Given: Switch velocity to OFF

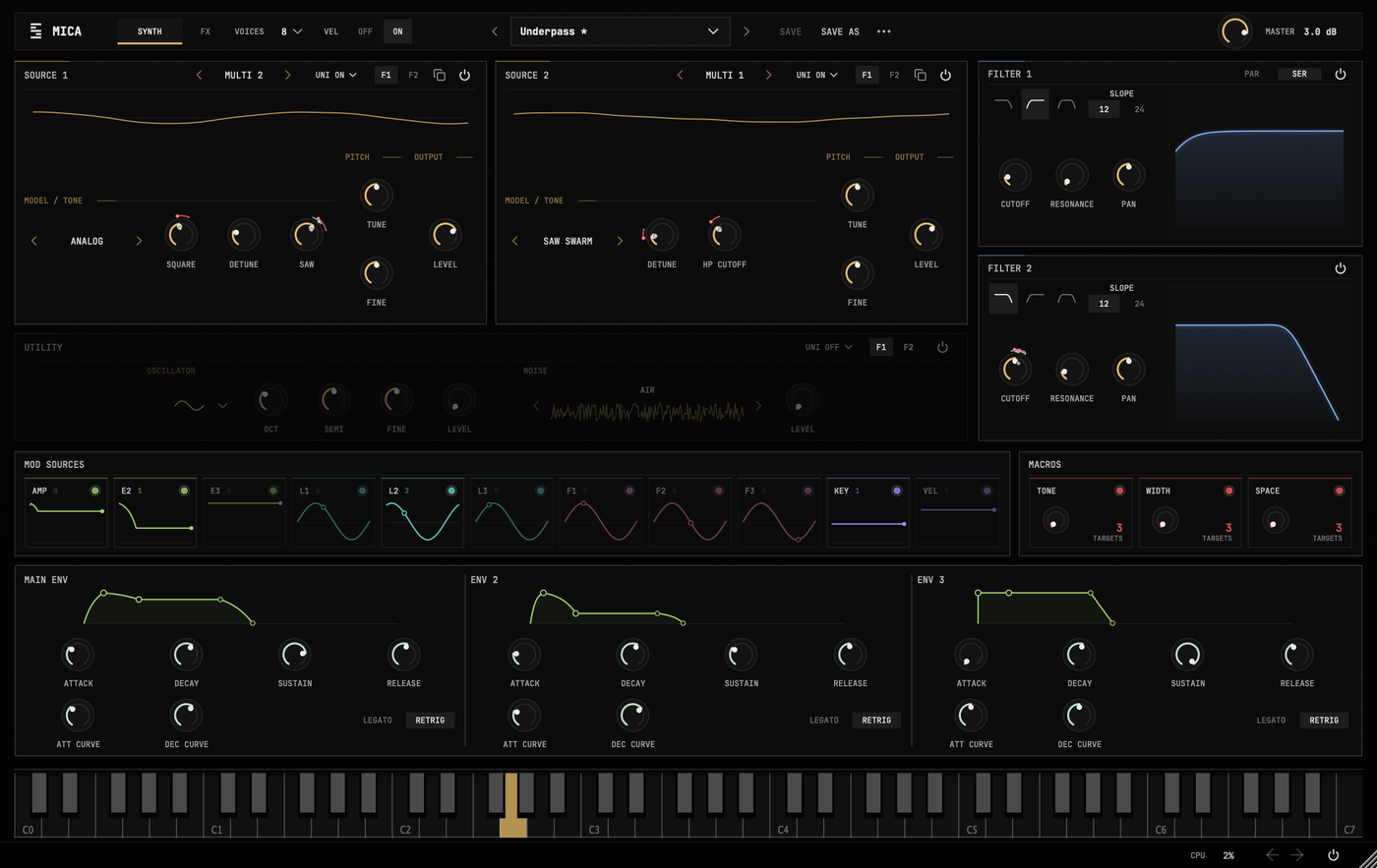Looking at the screenshot, I should (x=365, y=31).
